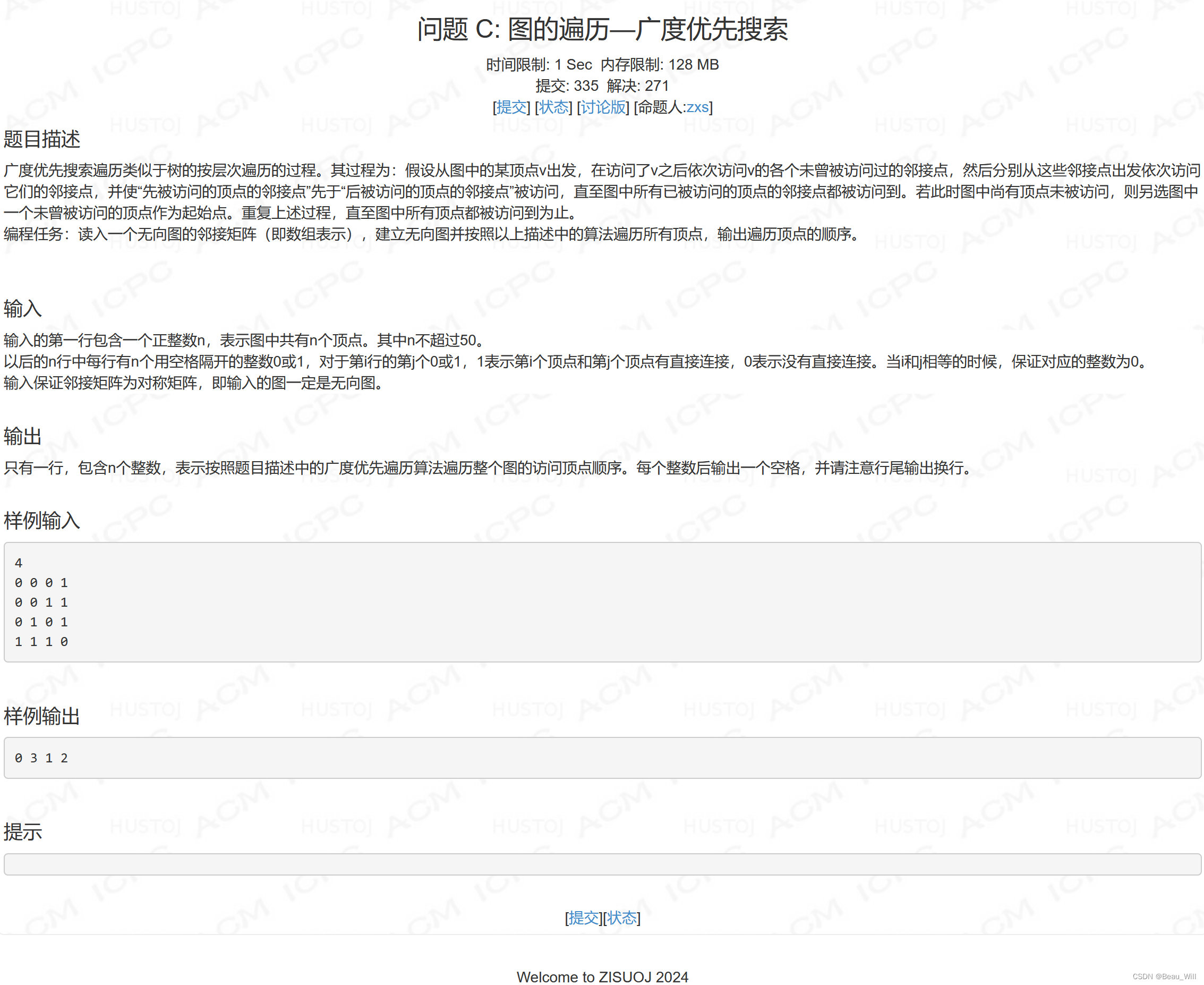Click the 提示 section heading

pos(22,832)
